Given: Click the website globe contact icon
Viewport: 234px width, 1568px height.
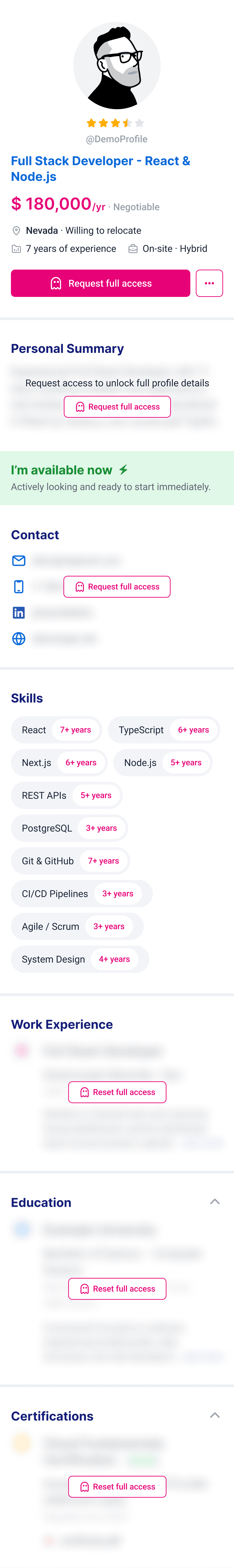Looking at the screenshot, I should [19, 639].
